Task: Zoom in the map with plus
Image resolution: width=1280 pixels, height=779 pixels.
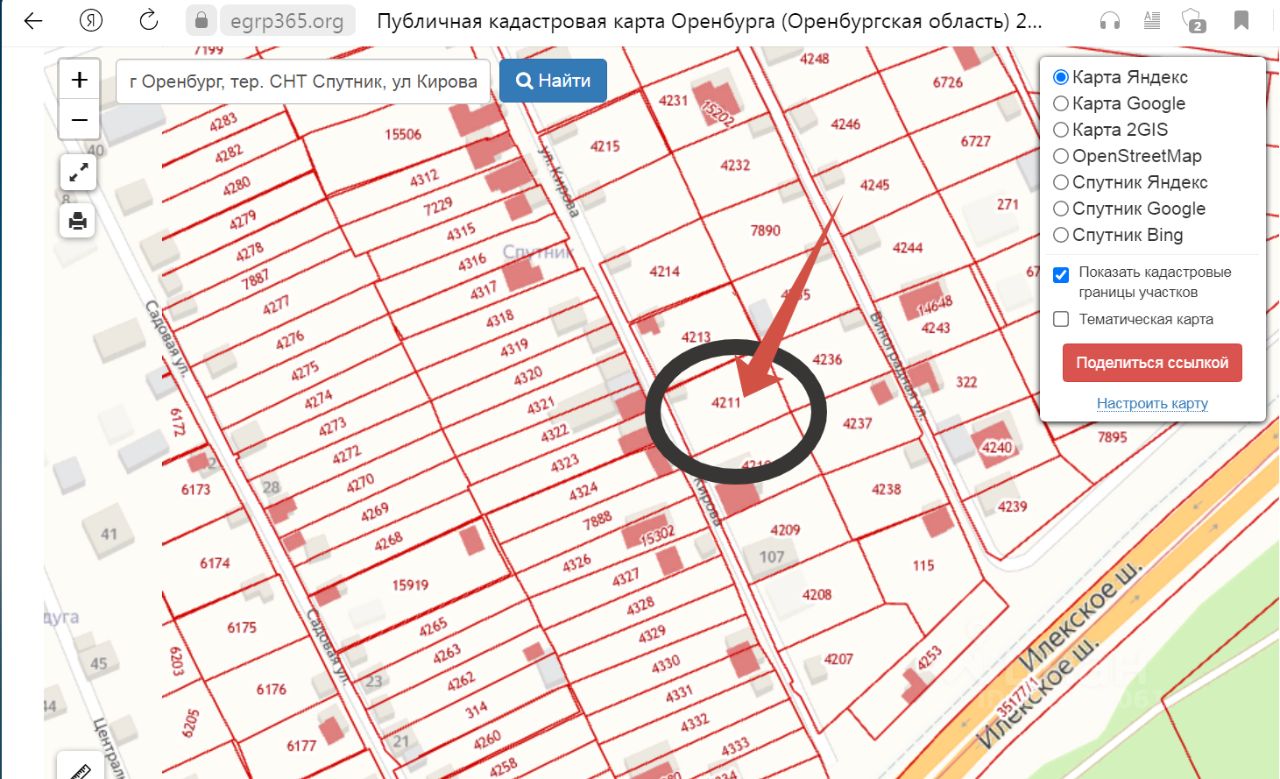Action: (79, 79)
